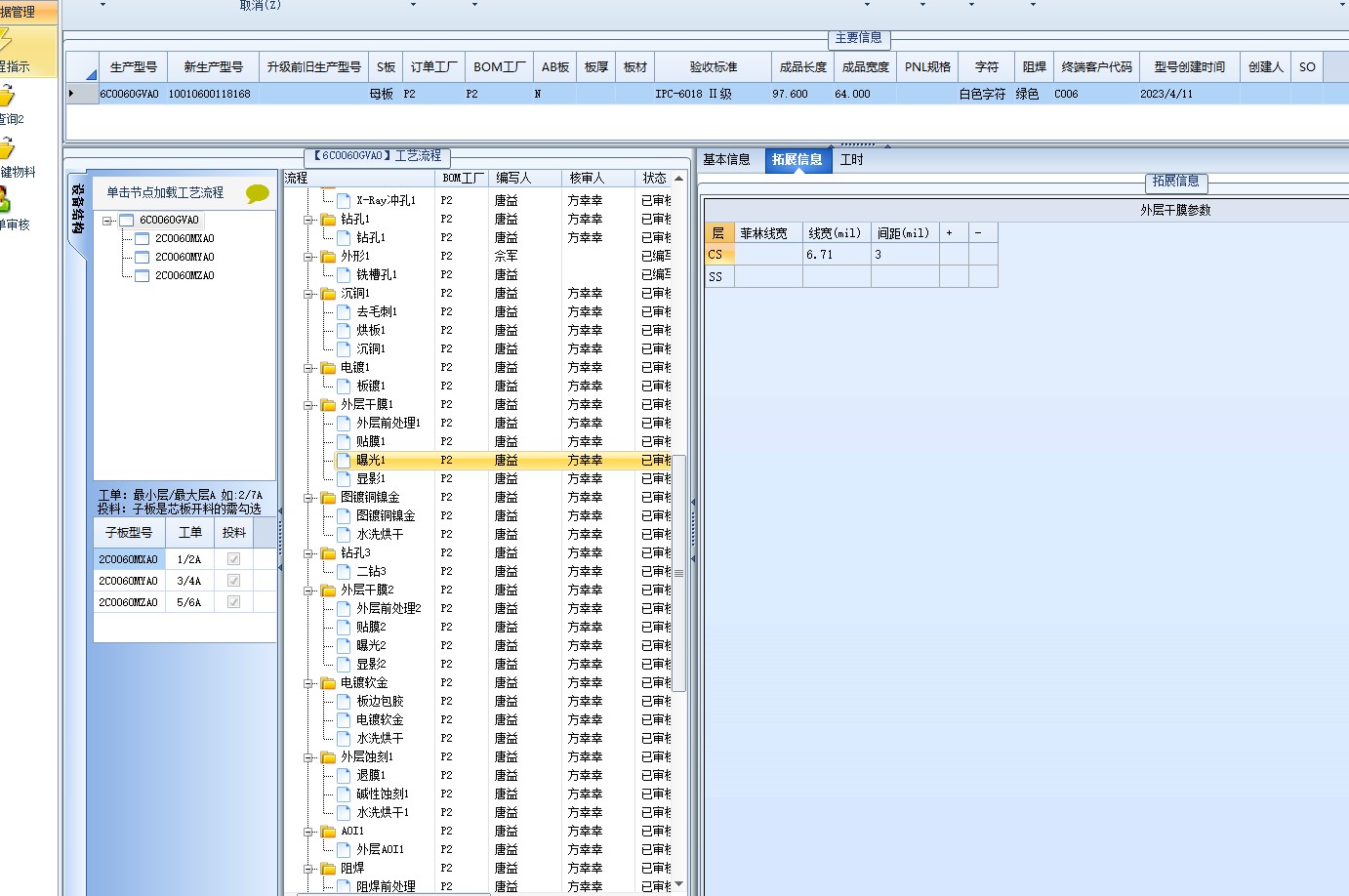The image size is (1349, 896).
Task: Toggle 投料 checkbox for 2C0060MZA0
Action: (233, 602)
